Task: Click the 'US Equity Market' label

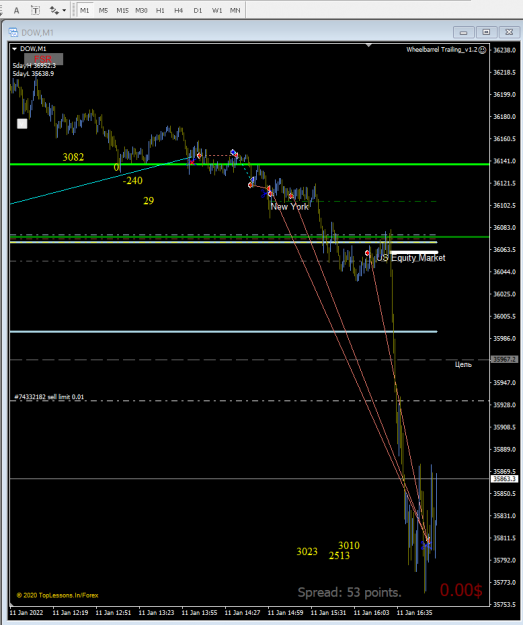Action: click(411, 258)
